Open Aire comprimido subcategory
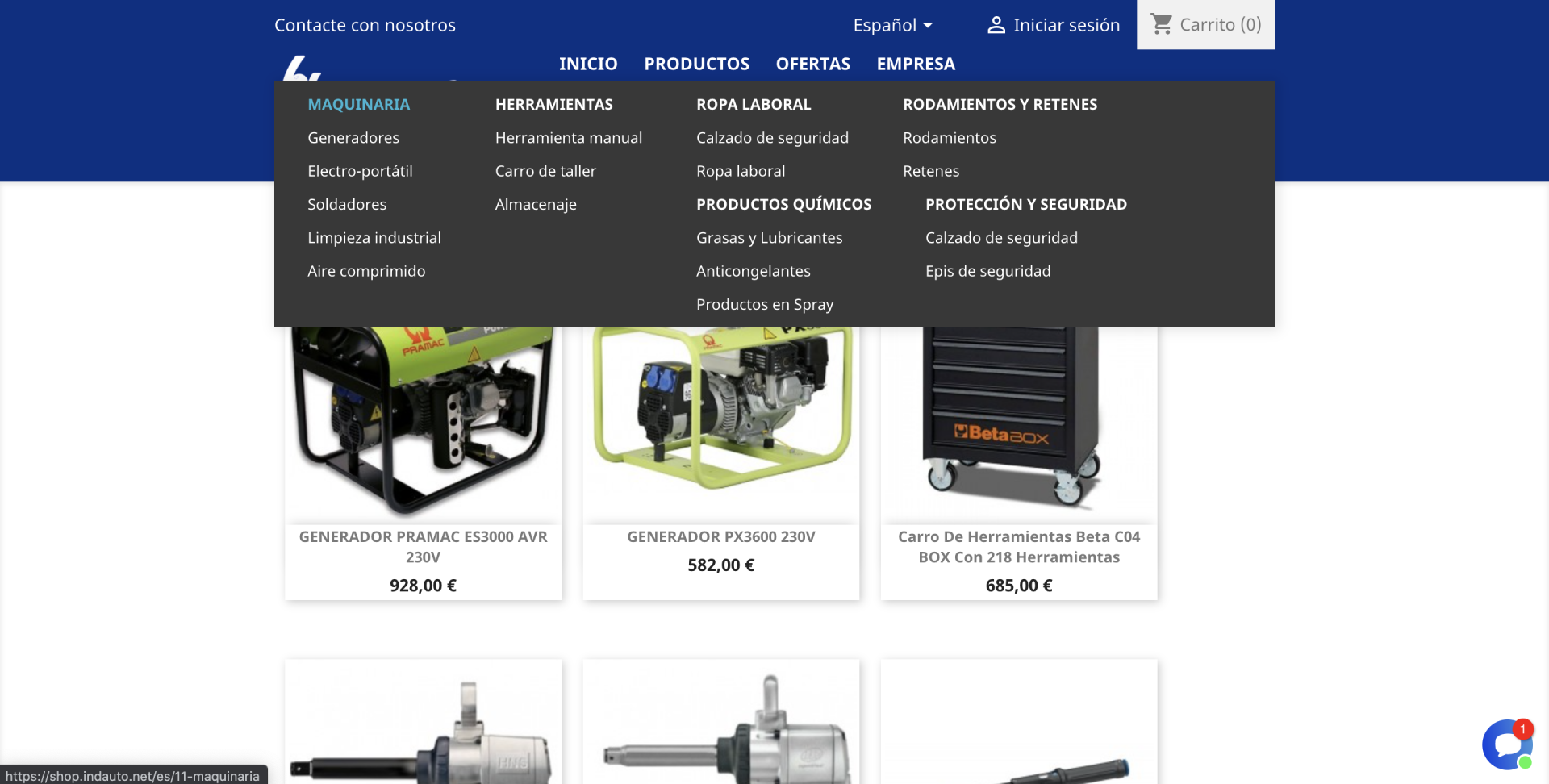The width and height of the screenshot is (1549, 784). 366,271
